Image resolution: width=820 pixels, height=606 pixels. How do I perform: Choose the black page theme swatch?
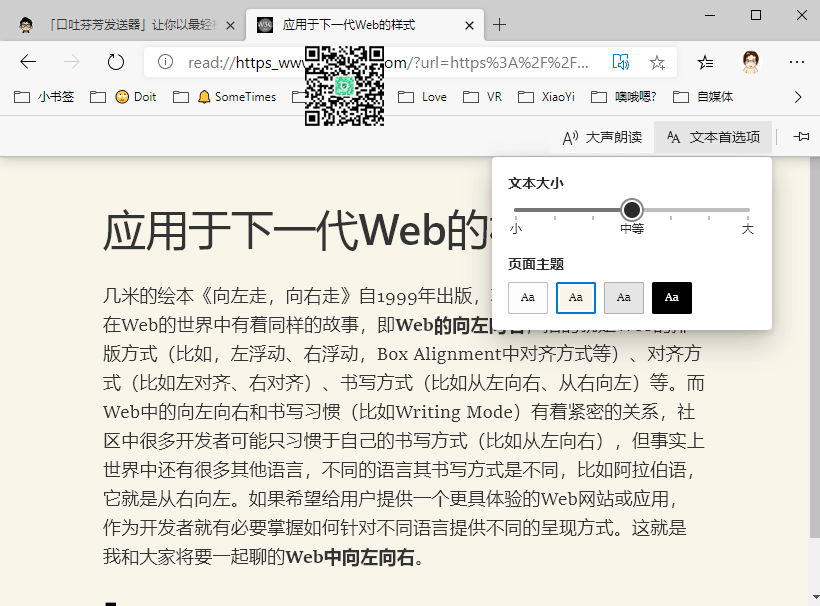point(672,298)
